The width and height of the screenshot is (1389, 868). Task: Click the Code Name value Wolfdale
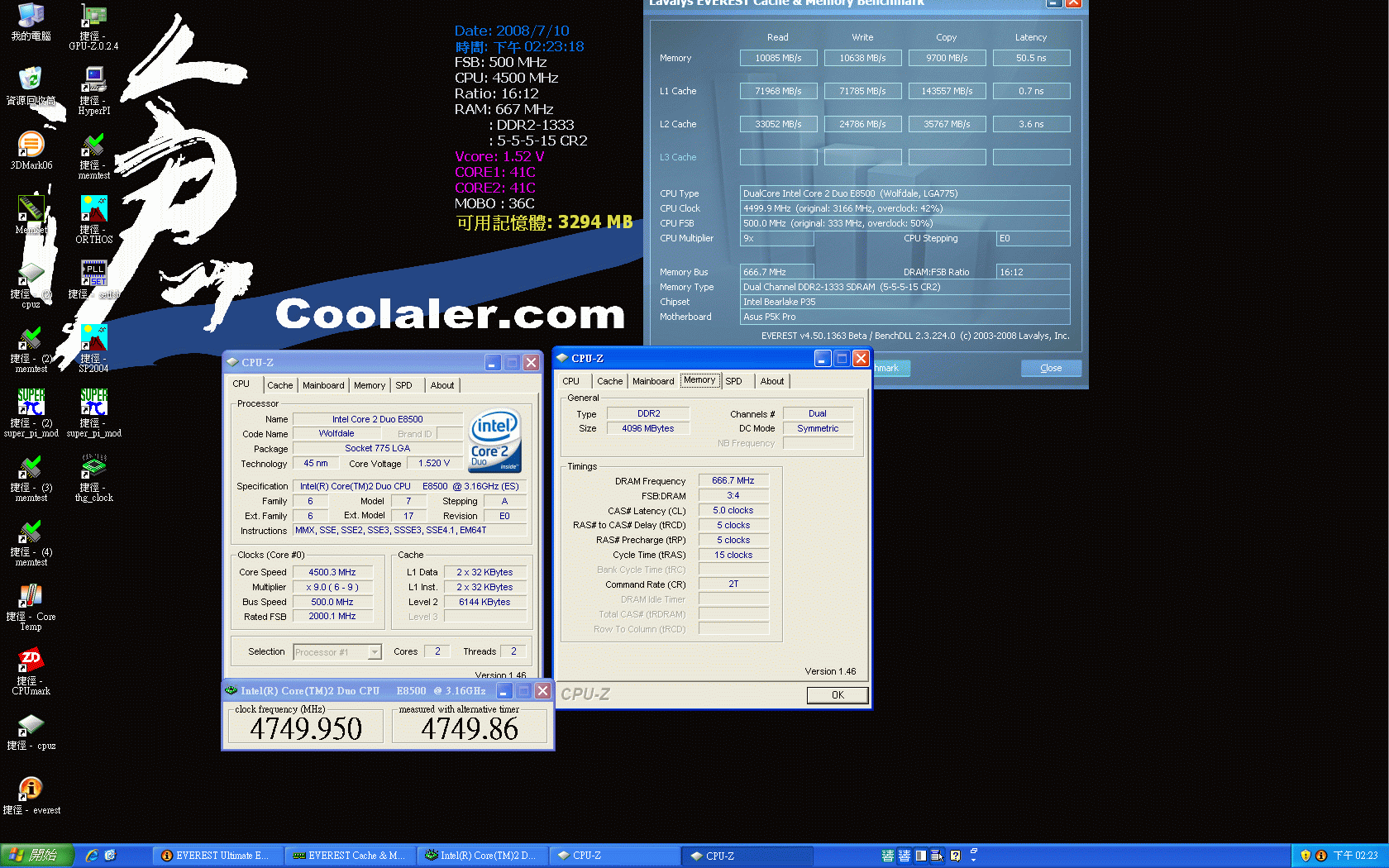[x=337, y=434]
